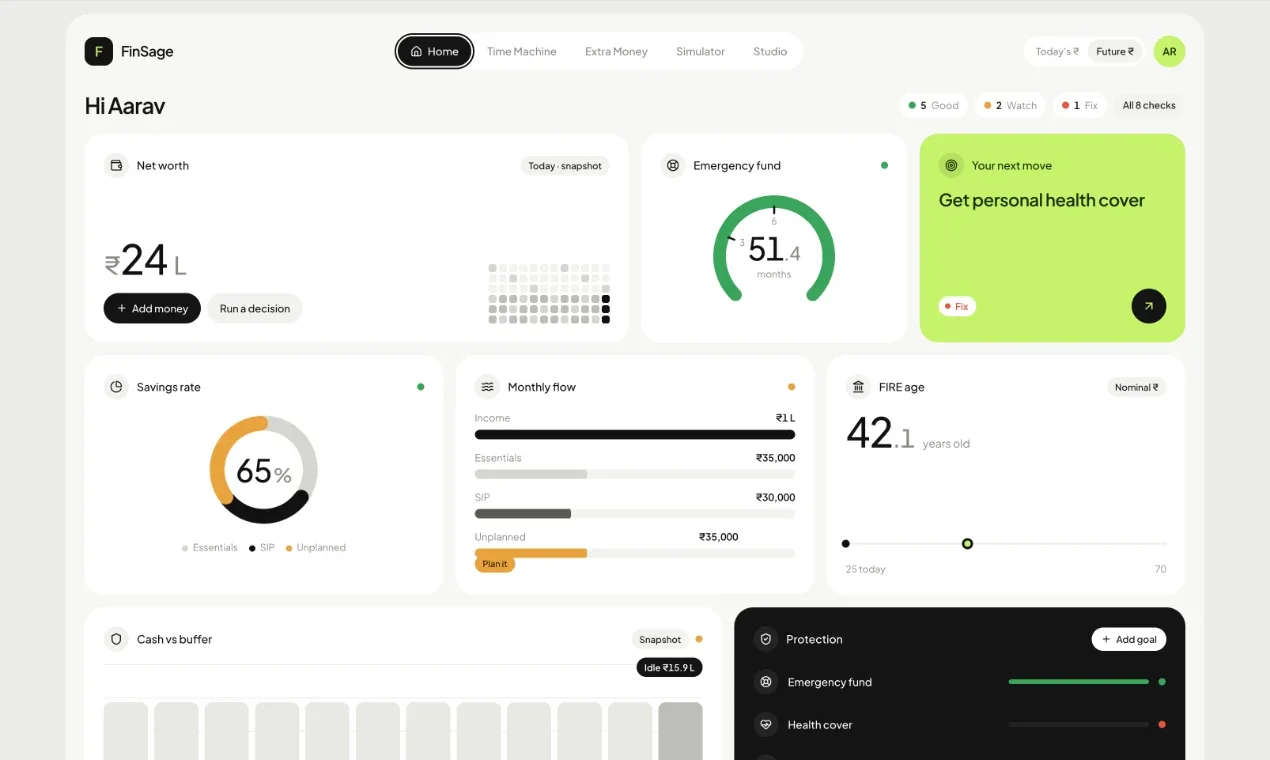Screen dimensions: 1270x760
Task: Click the SIP progress bar
Action: [635, 514]
